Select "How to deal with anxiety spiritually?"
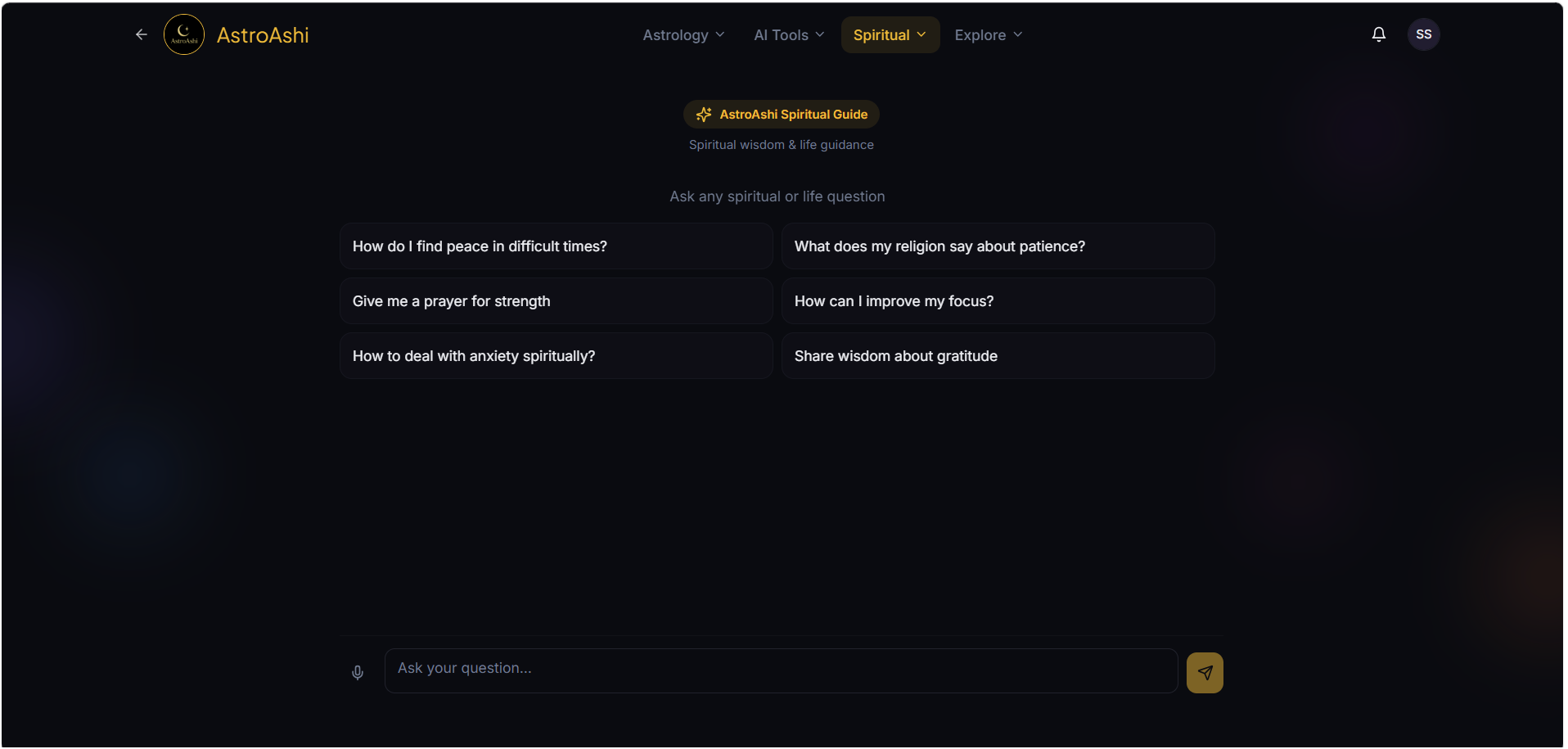This screenshot has height=749, width=1568. [x=556, y=356]
